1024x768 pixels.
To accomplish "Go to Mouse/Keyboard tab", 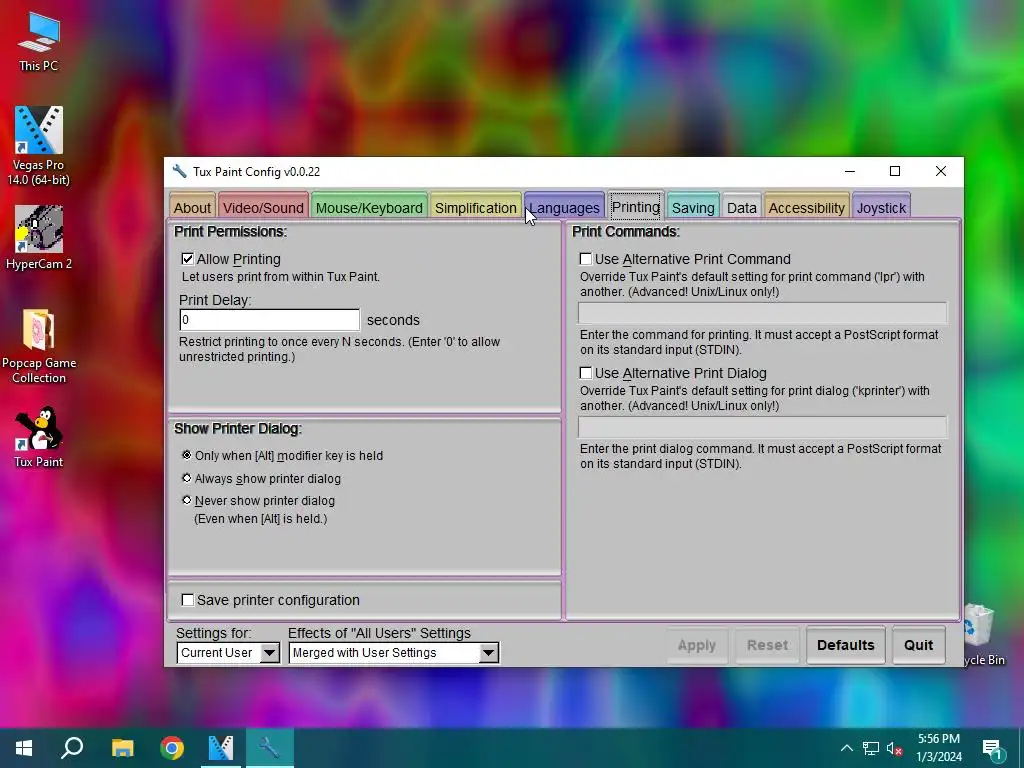I will (369, 207).
